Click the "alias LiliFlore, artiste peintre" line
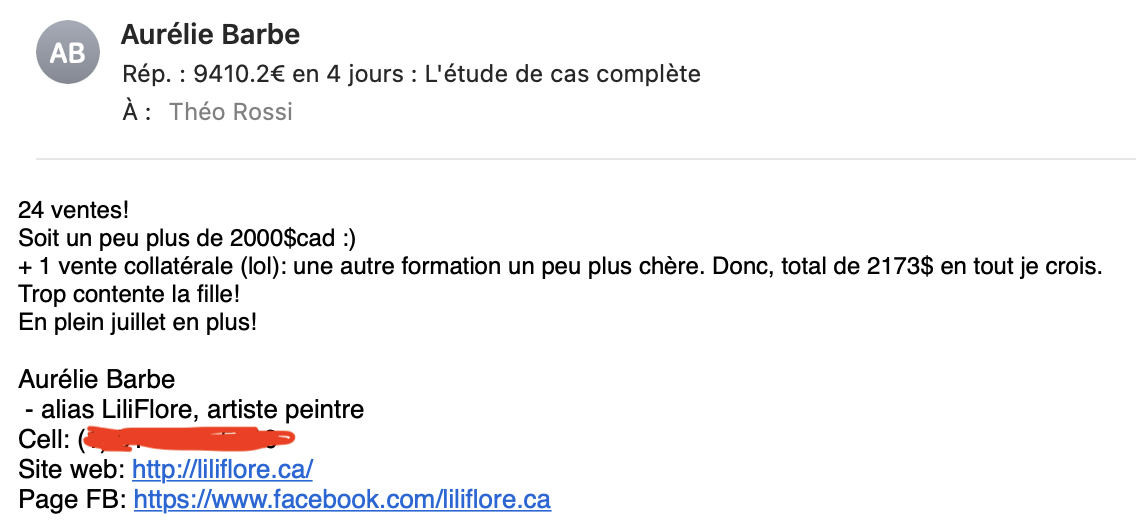Viewport: 1136px width, 526px height. point(202,410)
